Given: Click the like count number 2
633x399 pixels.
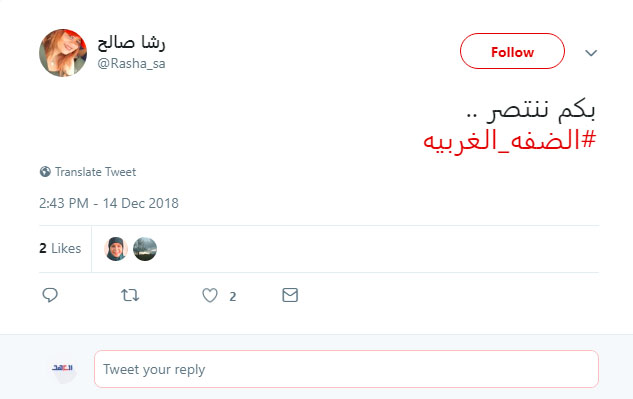Looking at the screenshot, I should 233,297.
